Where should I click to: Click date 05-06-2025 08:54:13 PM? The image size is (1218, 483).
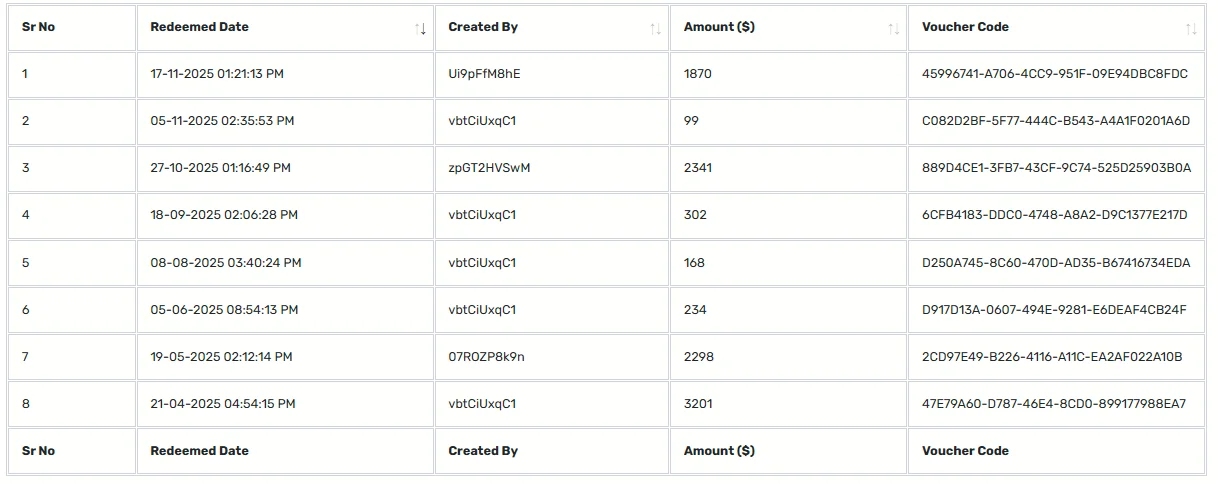tap(224, 310)
